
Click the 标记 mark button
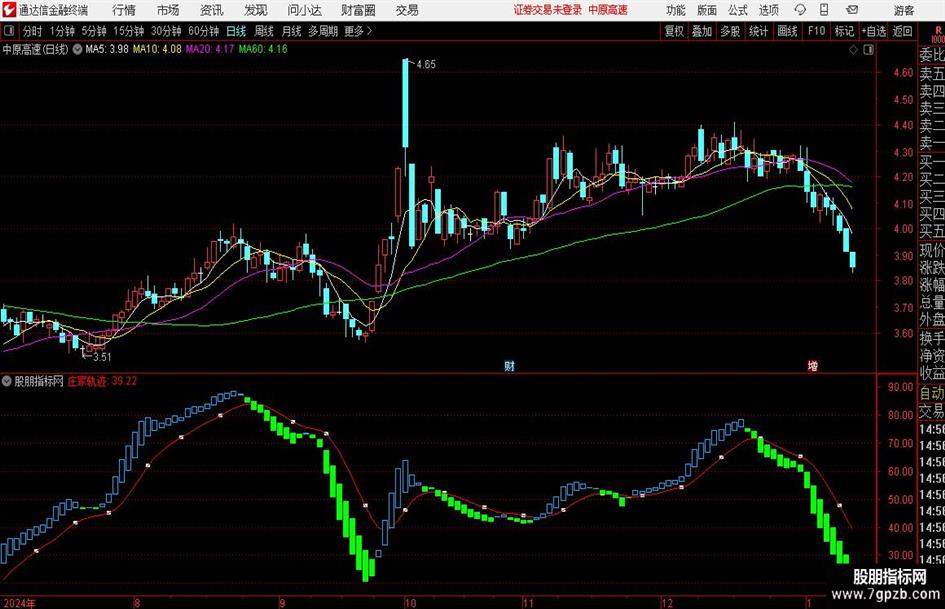coord(844,31)
